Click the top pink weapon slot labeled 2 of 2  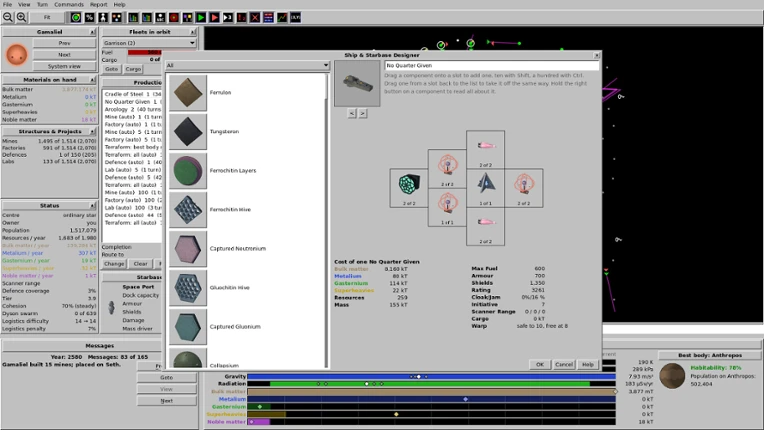coord(485,150)
